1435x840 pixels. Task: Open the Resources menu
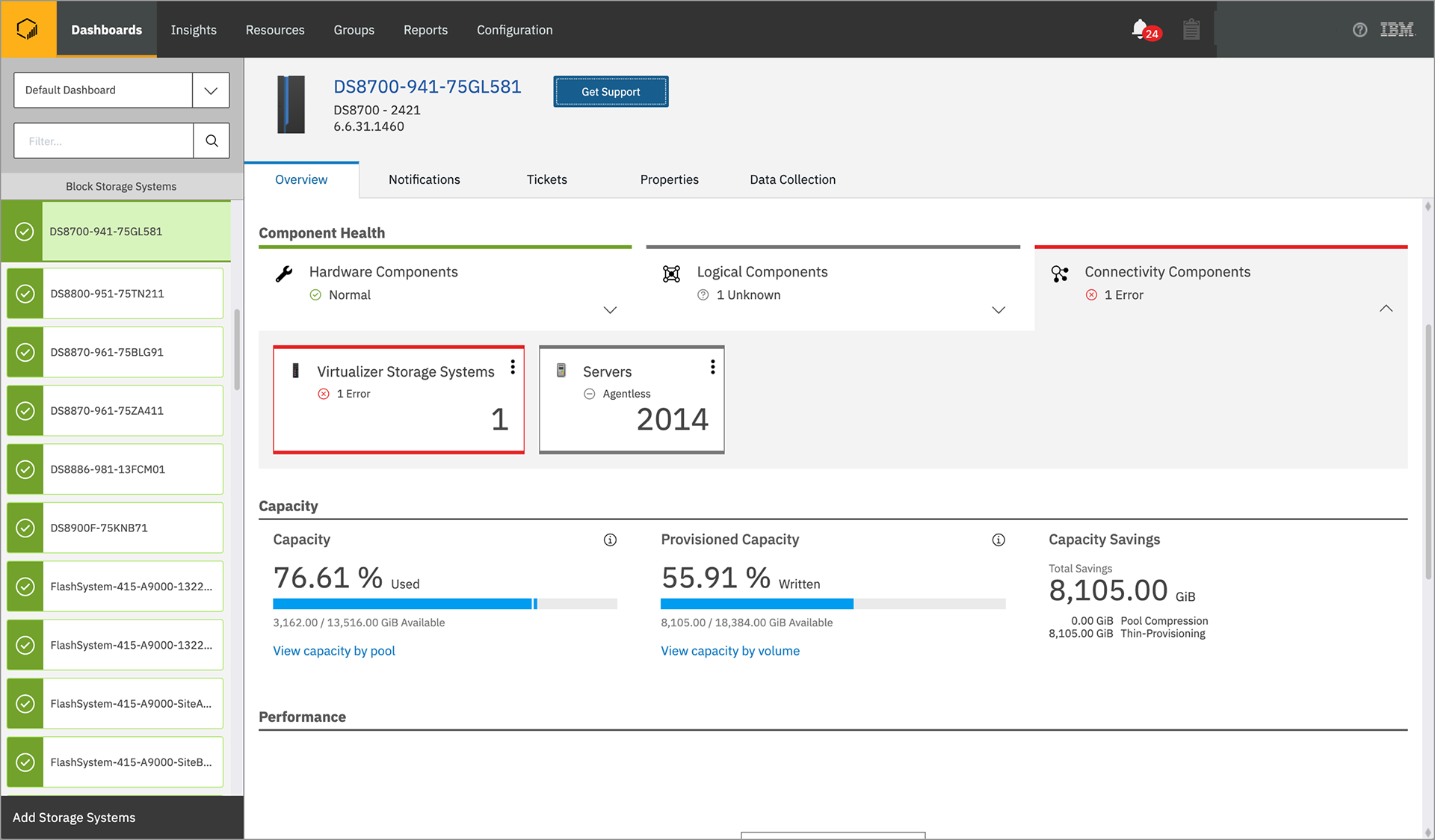(275, 30)
